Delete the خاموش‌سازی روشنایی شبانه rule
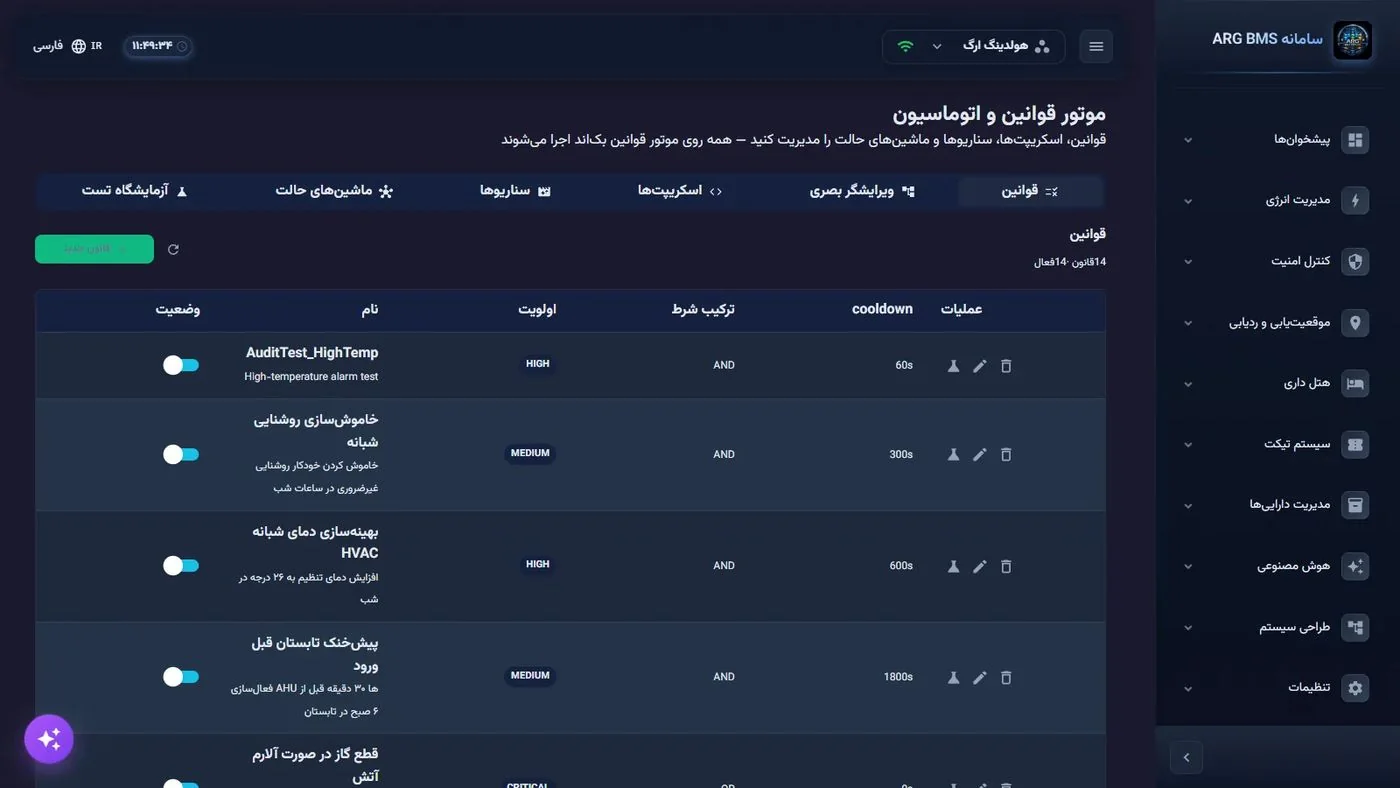The height and width of the screenshot is (788, 1400). tap(1006, 455)
